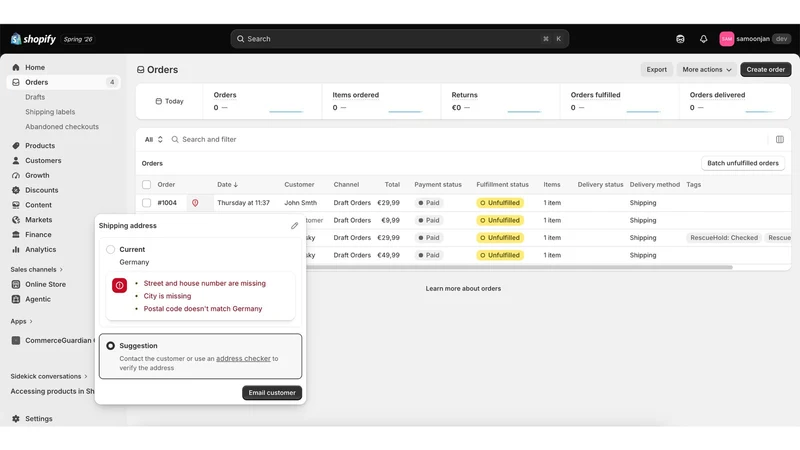
Task: Open the edit columns icon
Action: (780, 139)
